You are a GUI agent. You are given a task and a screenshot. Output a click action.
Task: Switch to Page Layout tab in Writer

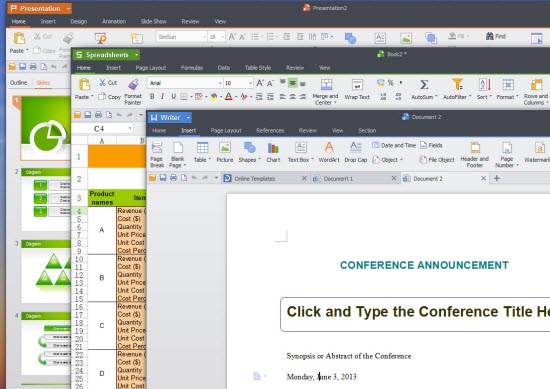click(x=226, y=130)
